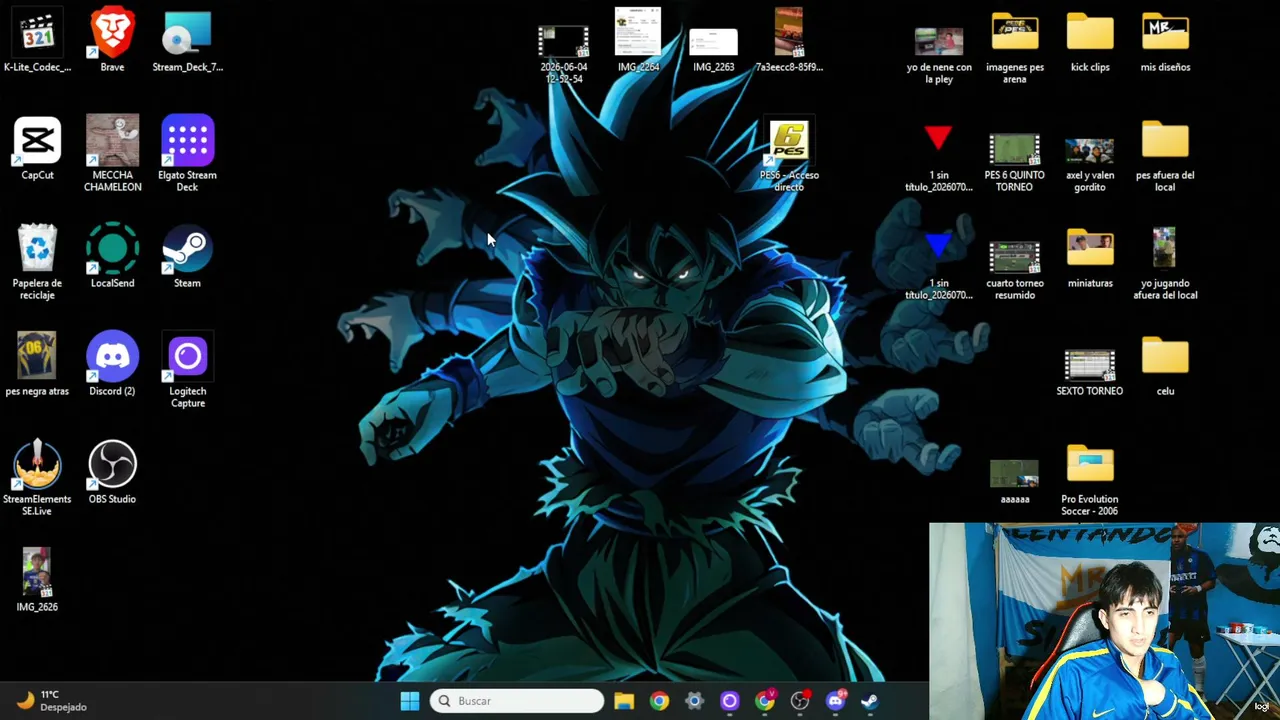Switch to OBS Studio in the taskbar

tap(800, 701)
